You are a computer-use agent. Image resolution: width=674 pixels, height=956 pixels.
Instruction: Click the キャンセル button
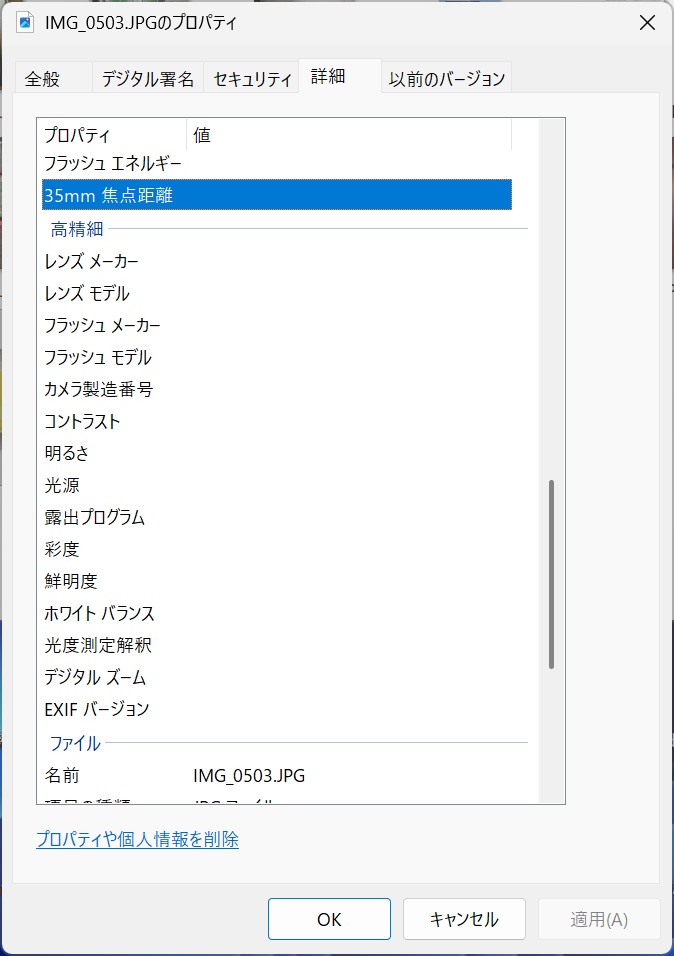(464, 919)
